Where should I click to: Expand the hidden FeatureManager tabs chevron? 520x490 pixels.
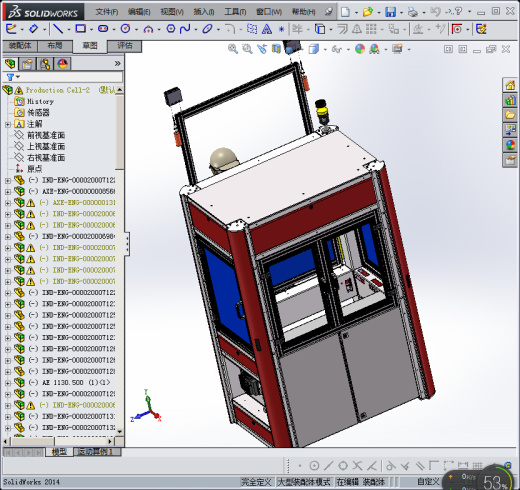117,63
